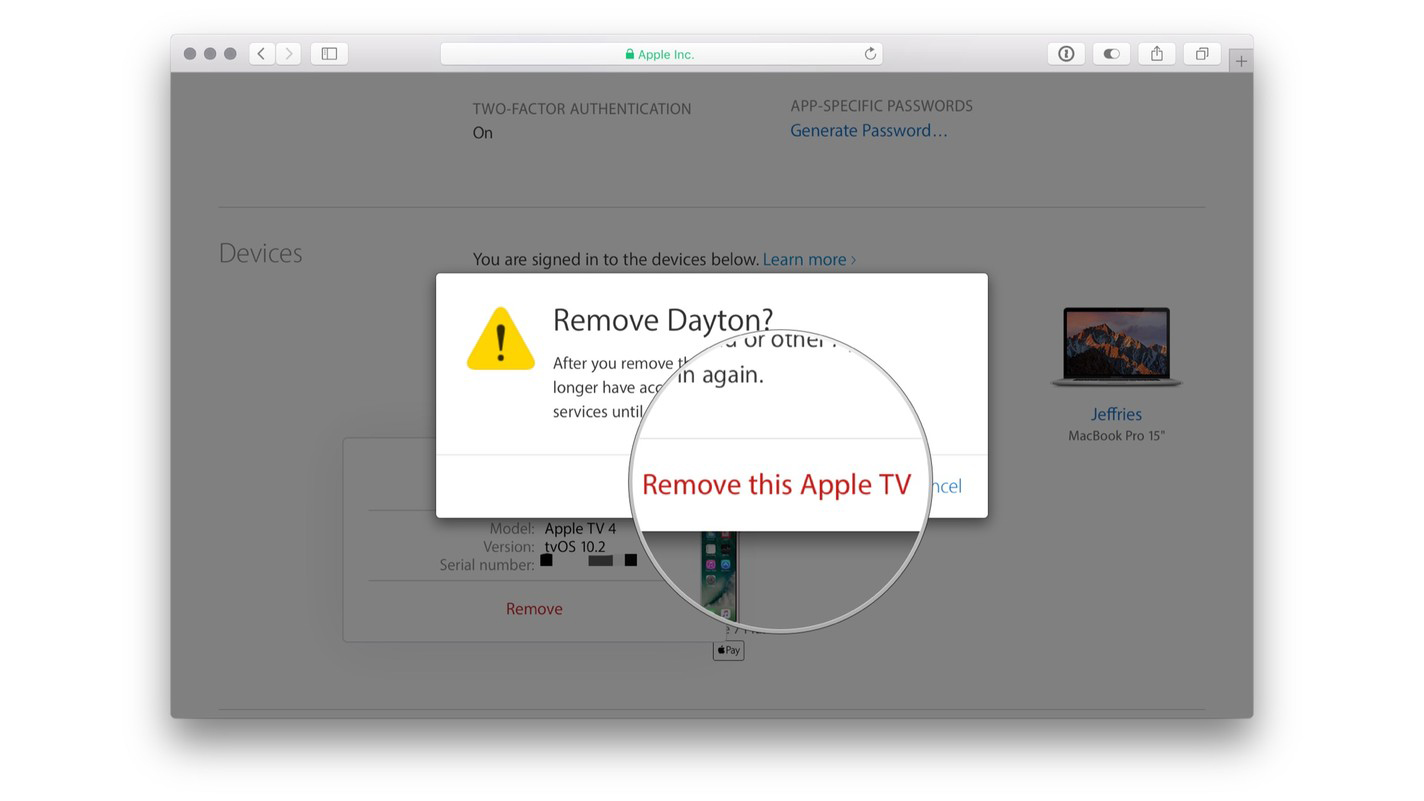
Task: Reload the Apple Inc. page
Action: [x=870, y=54]
